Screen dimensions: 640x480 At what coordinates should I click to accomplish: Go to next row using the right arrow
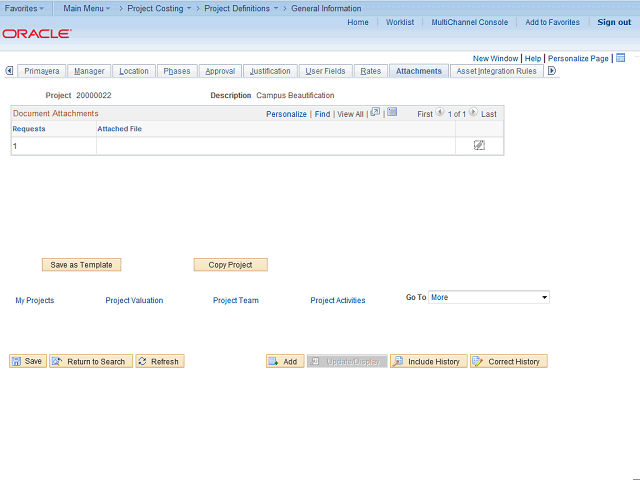pyautogui.click(x=473, y=112)
